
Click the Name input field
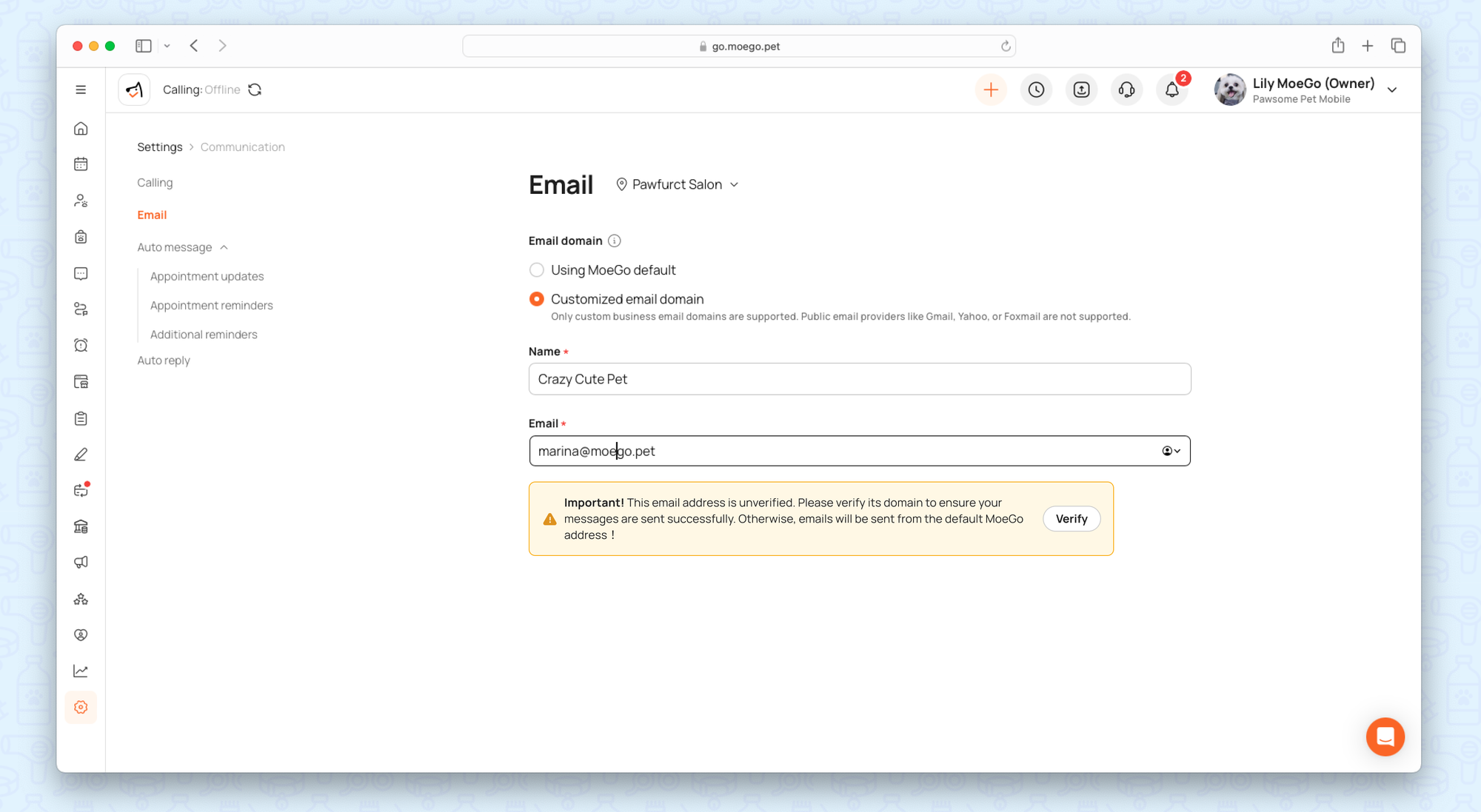pyautogui.click(x=860, y=379)
